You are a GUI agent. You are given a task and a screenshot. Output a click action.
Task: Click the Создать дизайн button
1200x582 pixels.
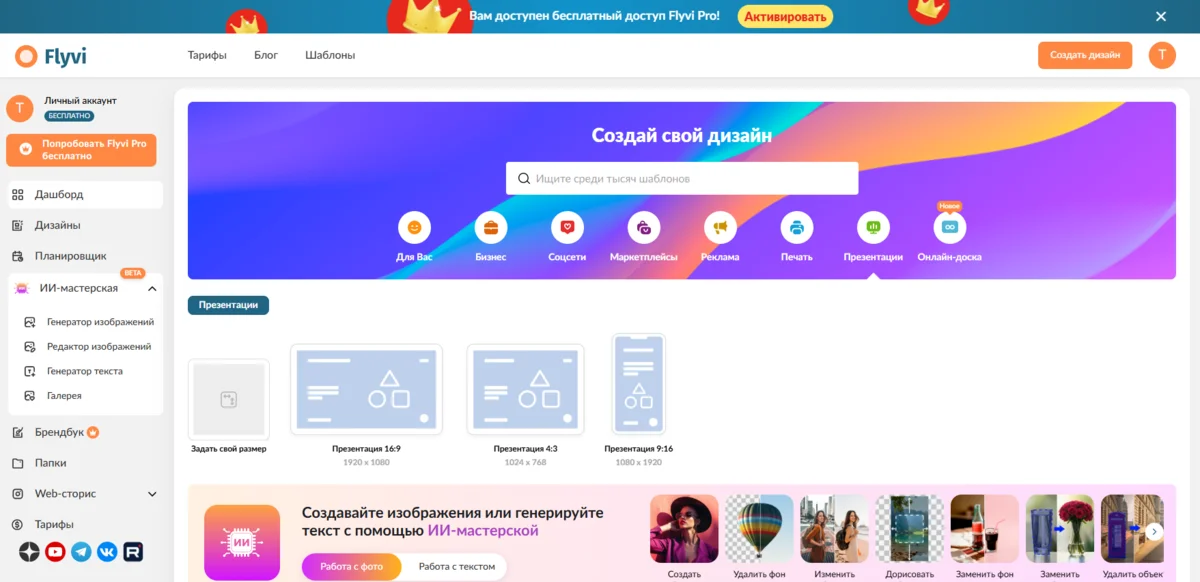click(1085, 56)
